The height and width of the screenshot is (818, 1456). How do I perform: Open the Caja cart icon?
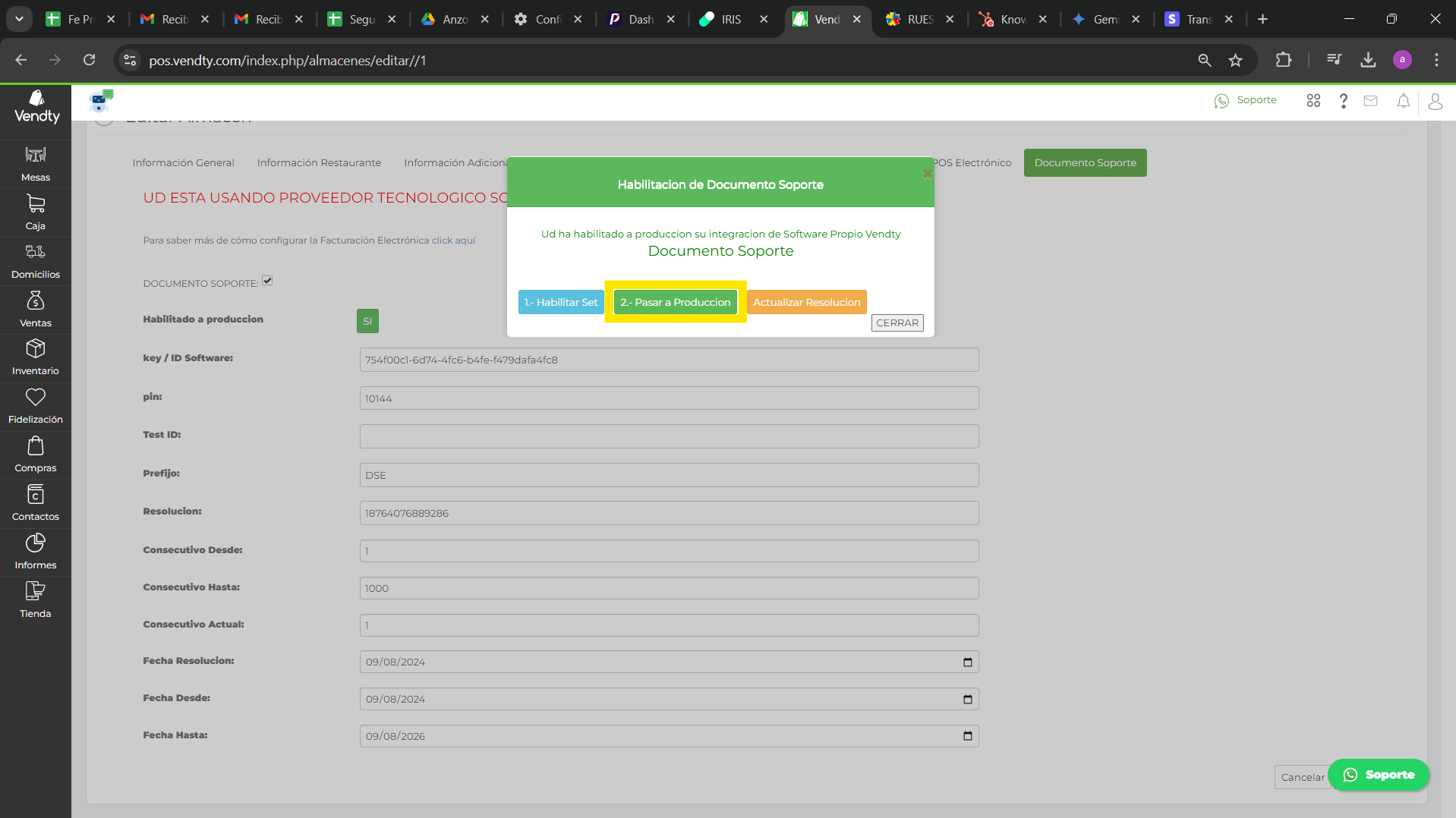[36, 203]
